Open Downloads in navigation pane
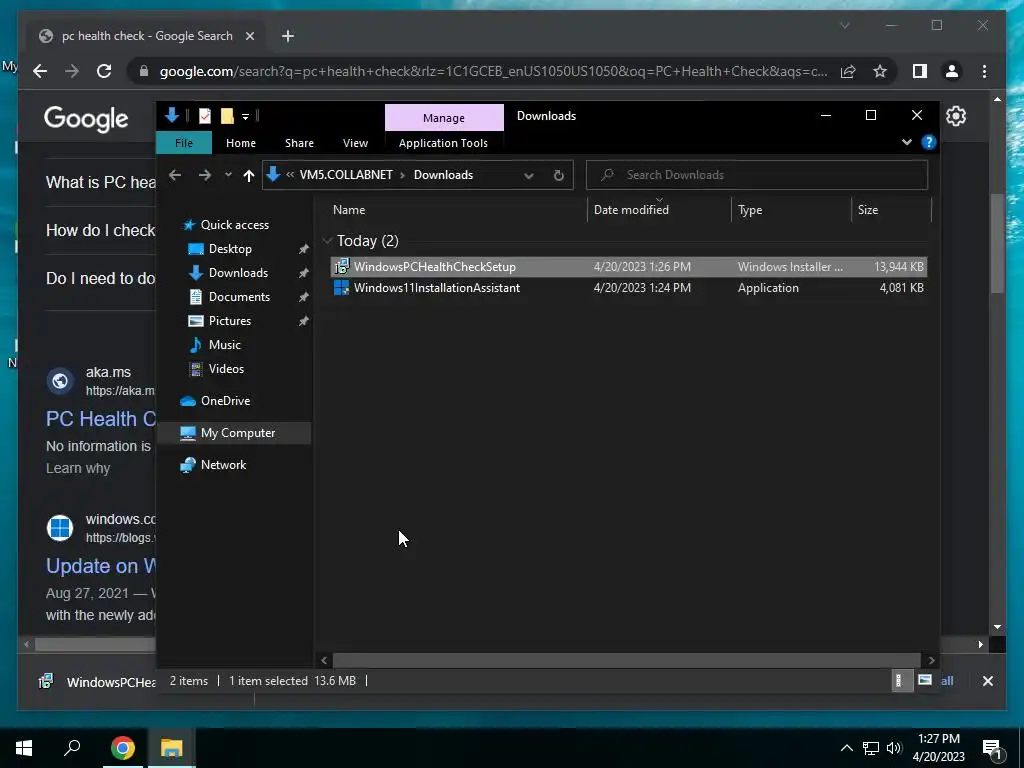Viewport: 1024px width, 768px height. 238,273
